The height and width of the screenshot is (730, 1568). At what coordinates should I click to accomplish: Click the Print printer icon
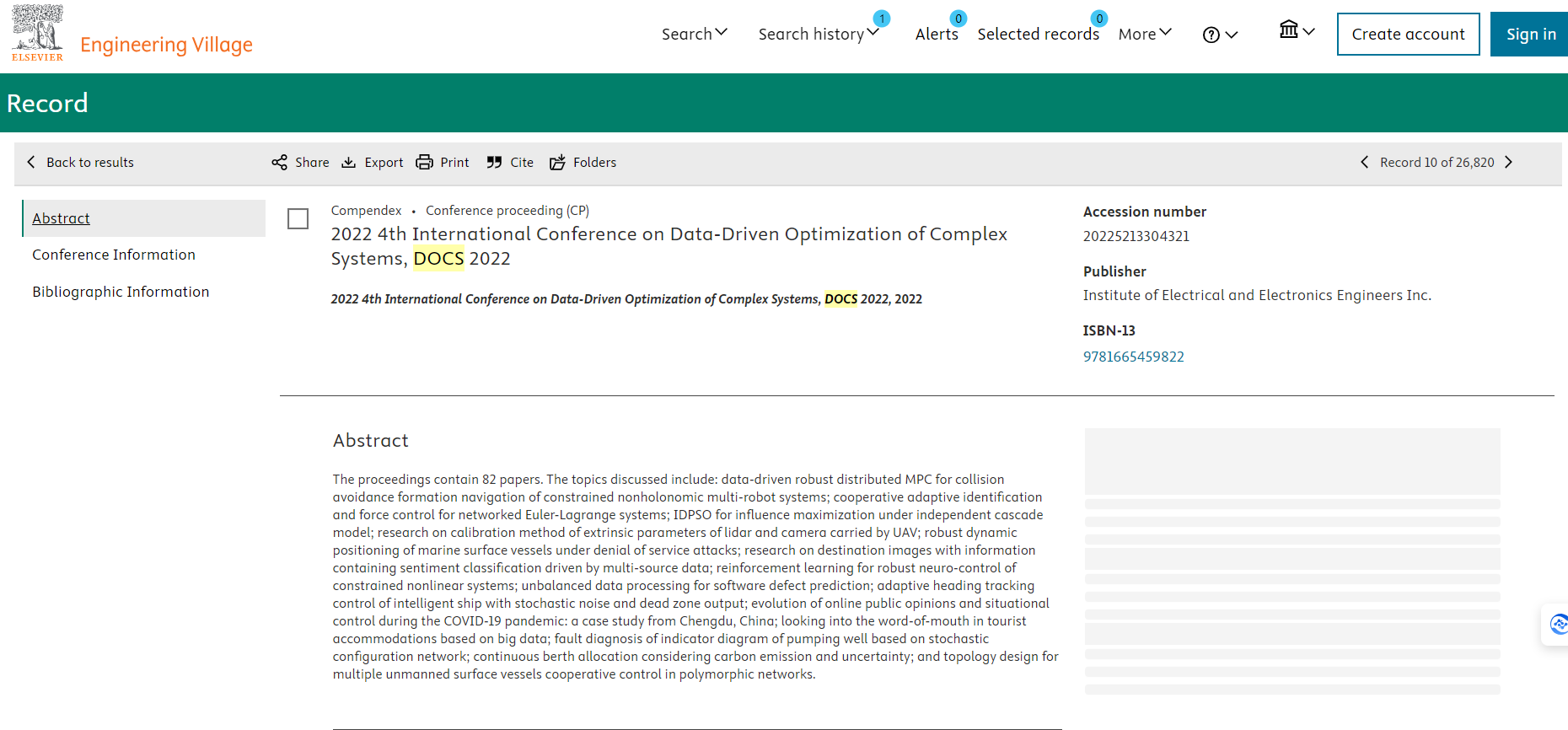(x=425, y=162)
